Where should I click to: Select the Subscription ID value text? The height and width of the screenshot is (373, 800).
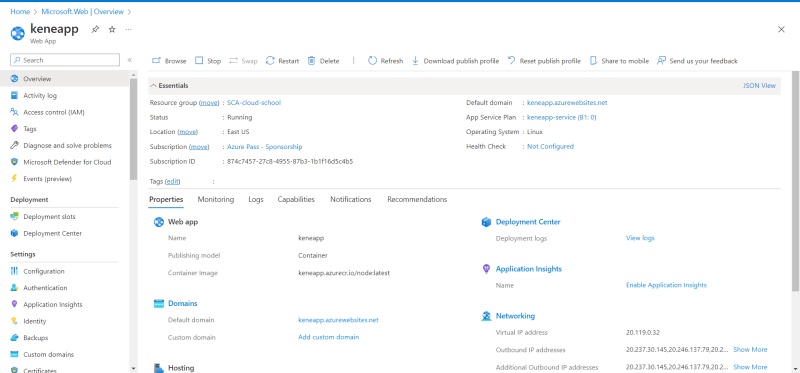tap(290, 162)
